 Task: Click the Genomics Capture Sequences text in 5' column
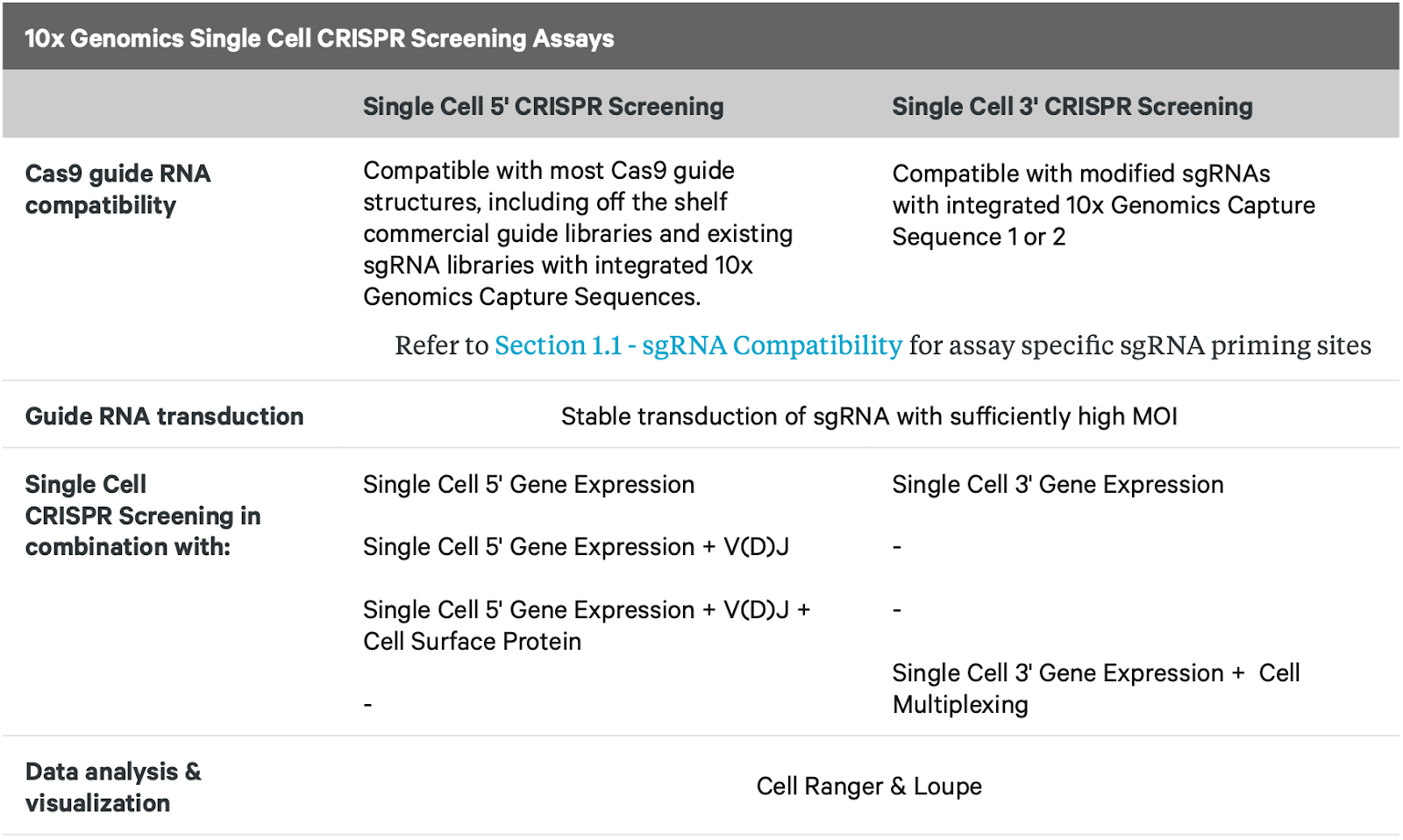tap(532, 297)
